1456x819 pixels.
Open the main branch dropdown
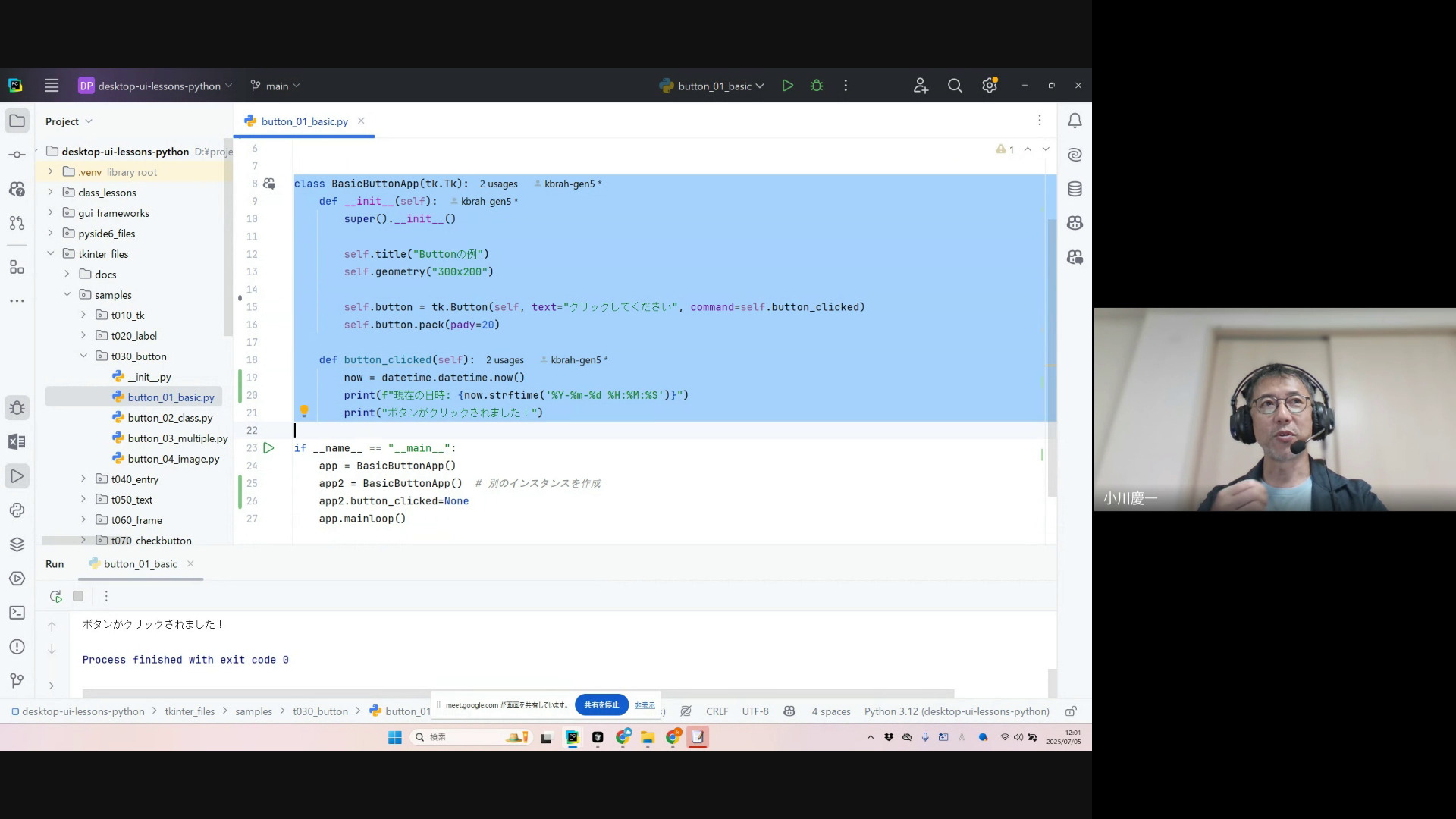pyautogui.click(x=276, y=86)
